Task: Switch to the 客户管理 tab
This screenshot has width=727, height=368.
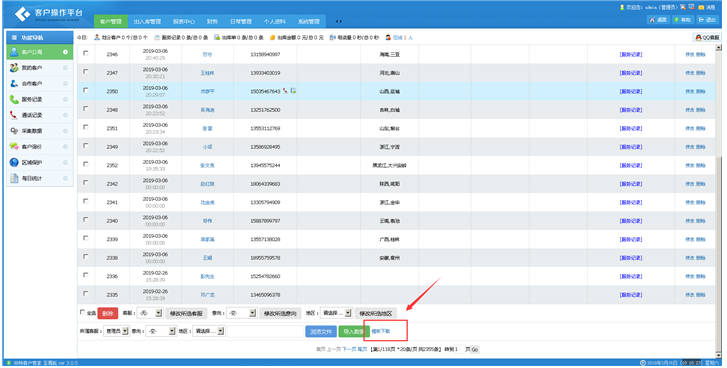Action: 110,22
